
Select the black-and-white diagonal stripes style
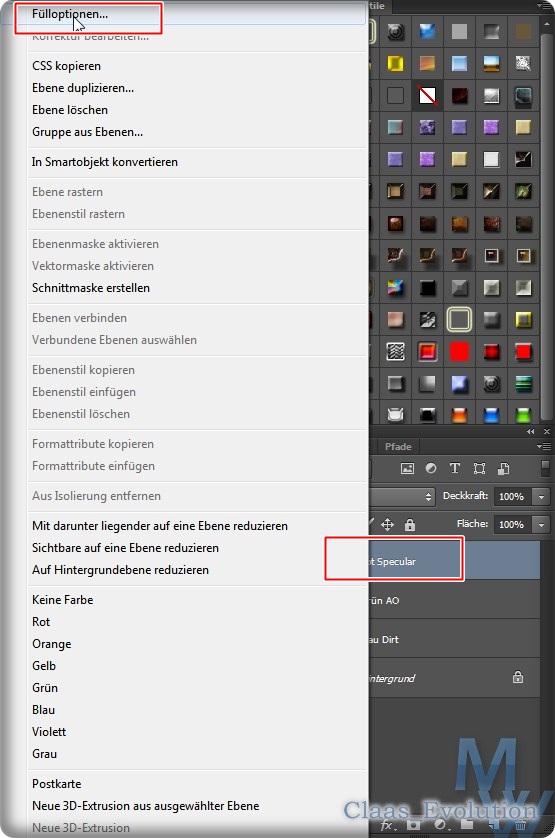[427, 320]
